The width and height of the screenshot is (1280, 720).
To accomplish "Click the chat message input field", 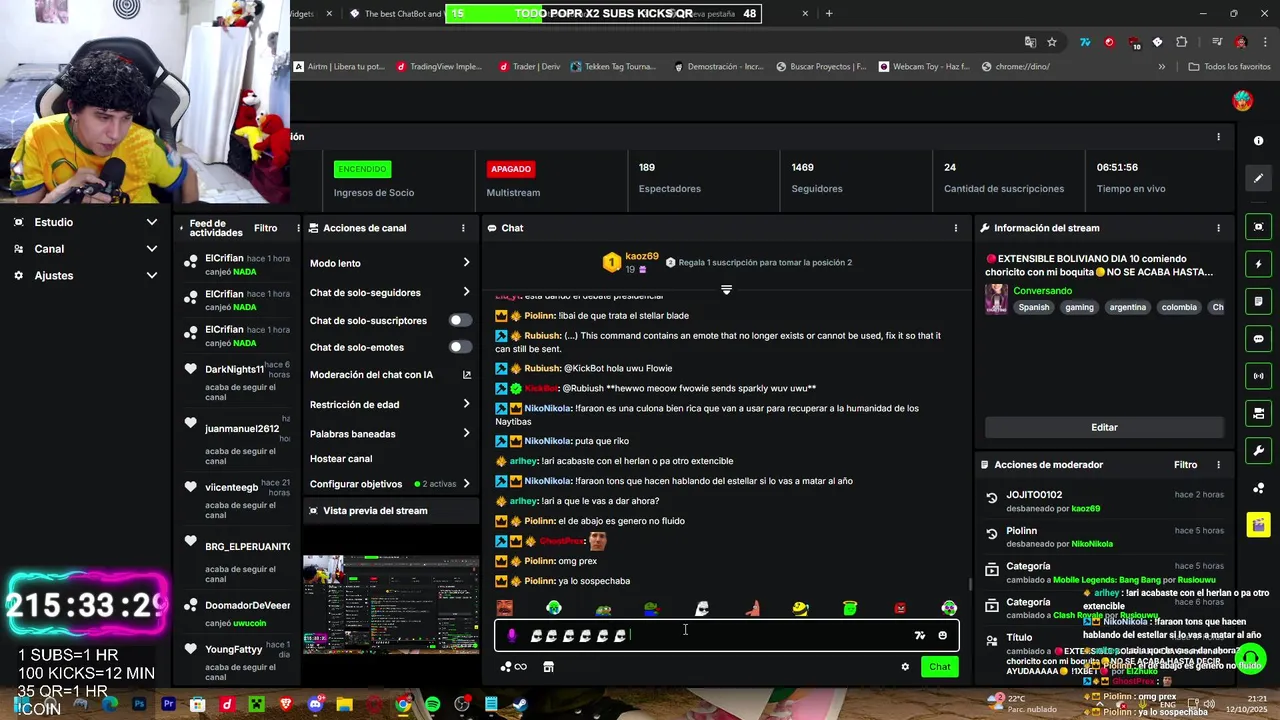I will tap(726, 635).
